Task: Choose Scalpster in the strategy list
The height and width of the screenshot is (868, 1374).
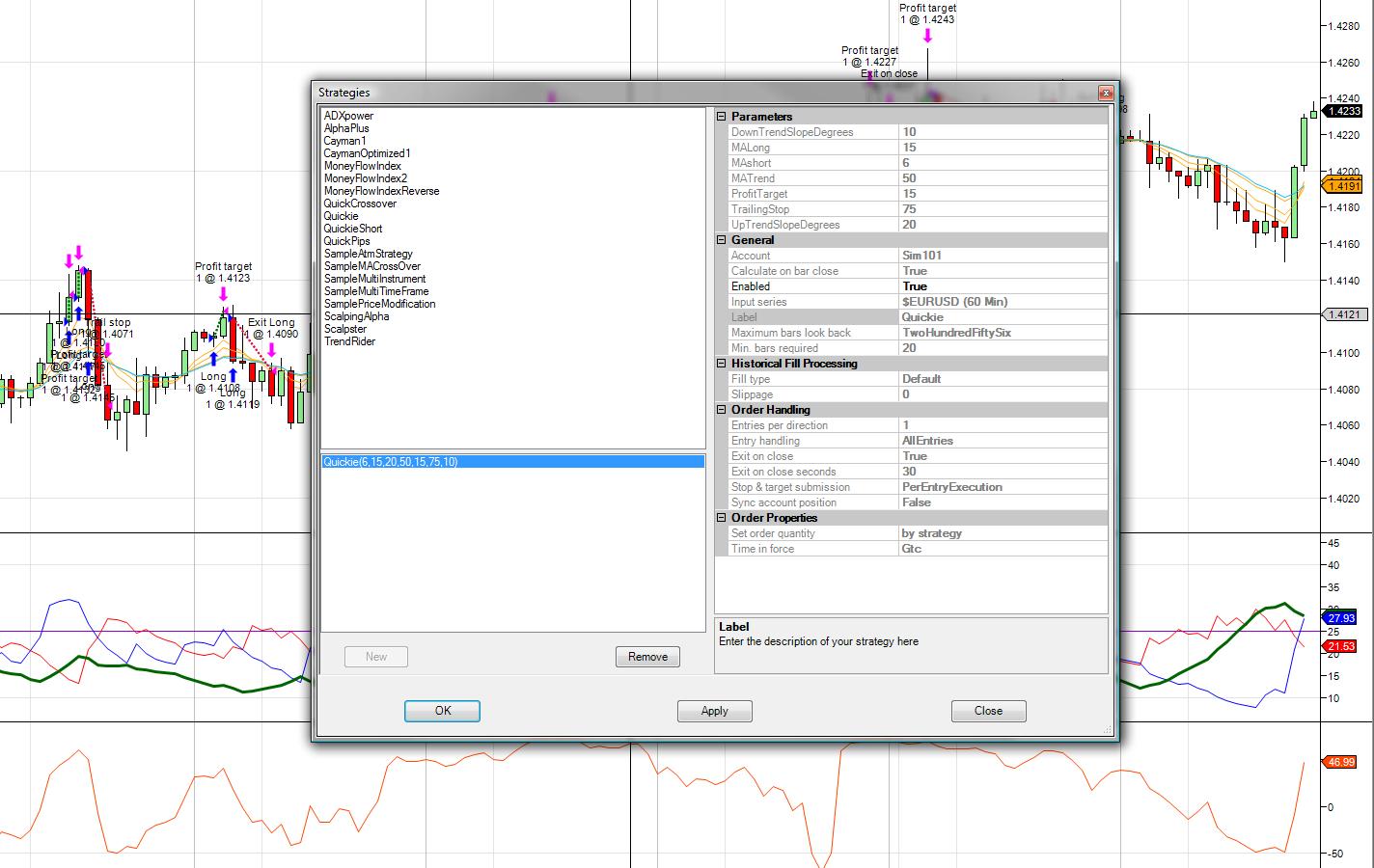Action: coord(344,329)
